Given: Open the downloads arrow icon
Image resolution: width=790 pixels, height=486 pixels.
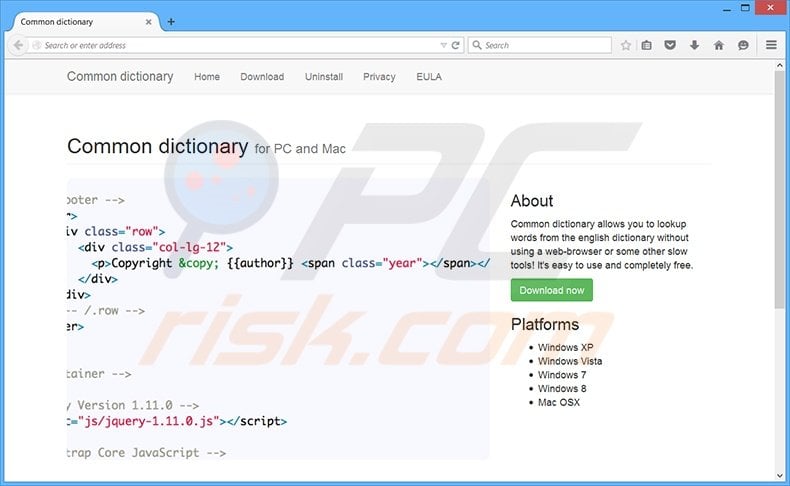Looking at the screenshot, I should [694, 45].
